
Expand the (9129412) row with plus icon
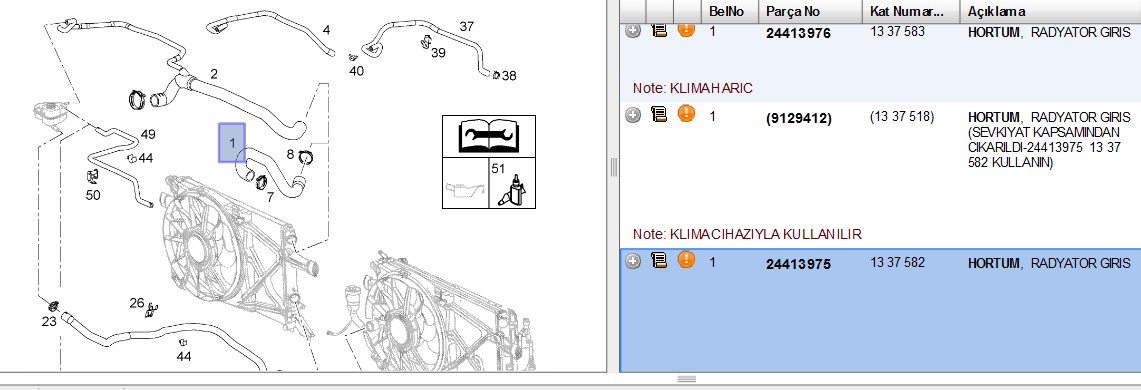633,116
